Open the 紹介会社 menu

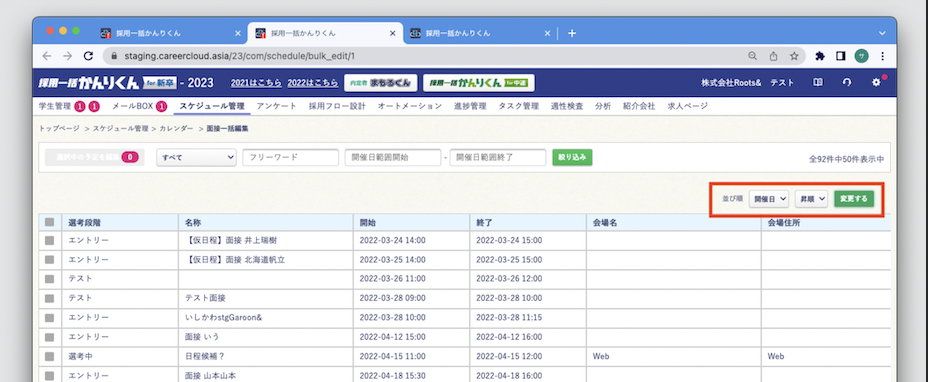click(639, 106)
